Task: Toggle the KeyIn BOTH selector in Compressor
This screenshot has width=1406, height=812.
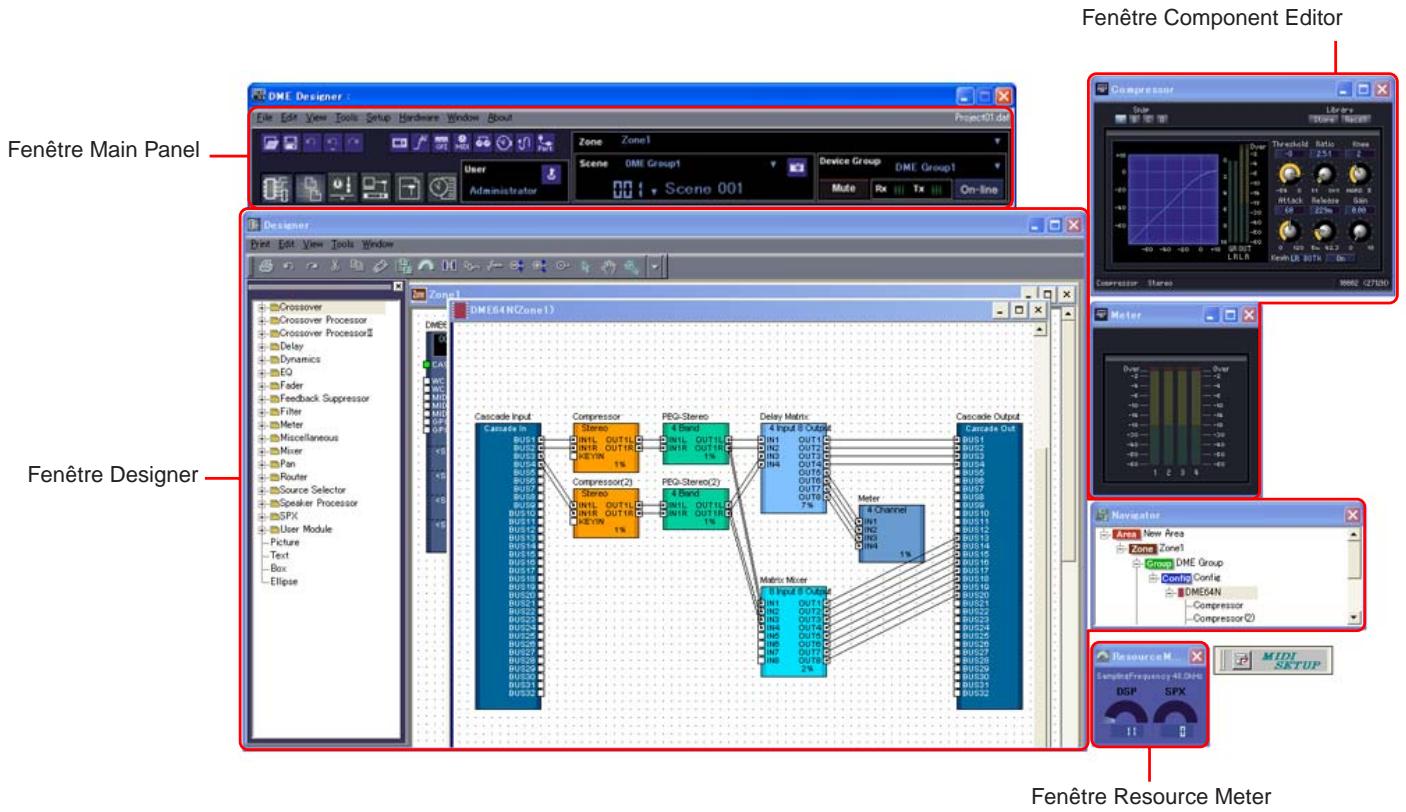Action: click(x=1312, y=258)
